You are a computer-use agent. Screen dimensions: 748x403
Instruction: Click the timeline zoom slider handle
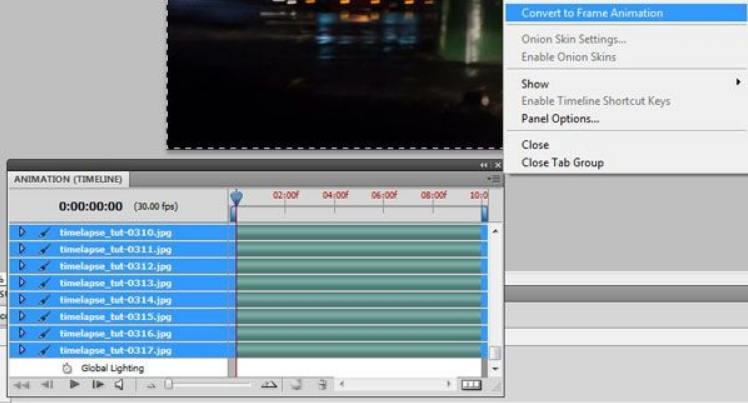(168, 384)
